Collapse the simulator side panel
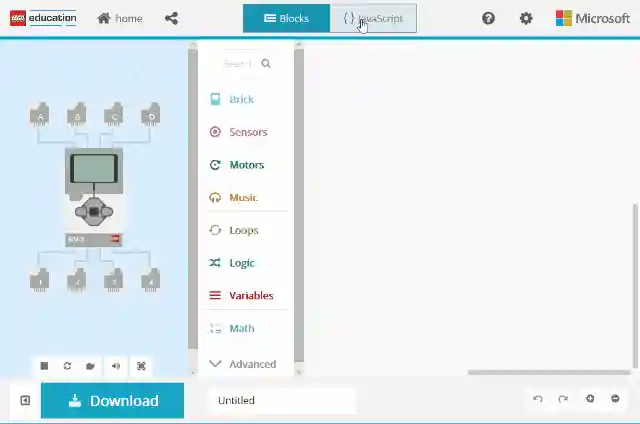 click(x=25, y=400)
